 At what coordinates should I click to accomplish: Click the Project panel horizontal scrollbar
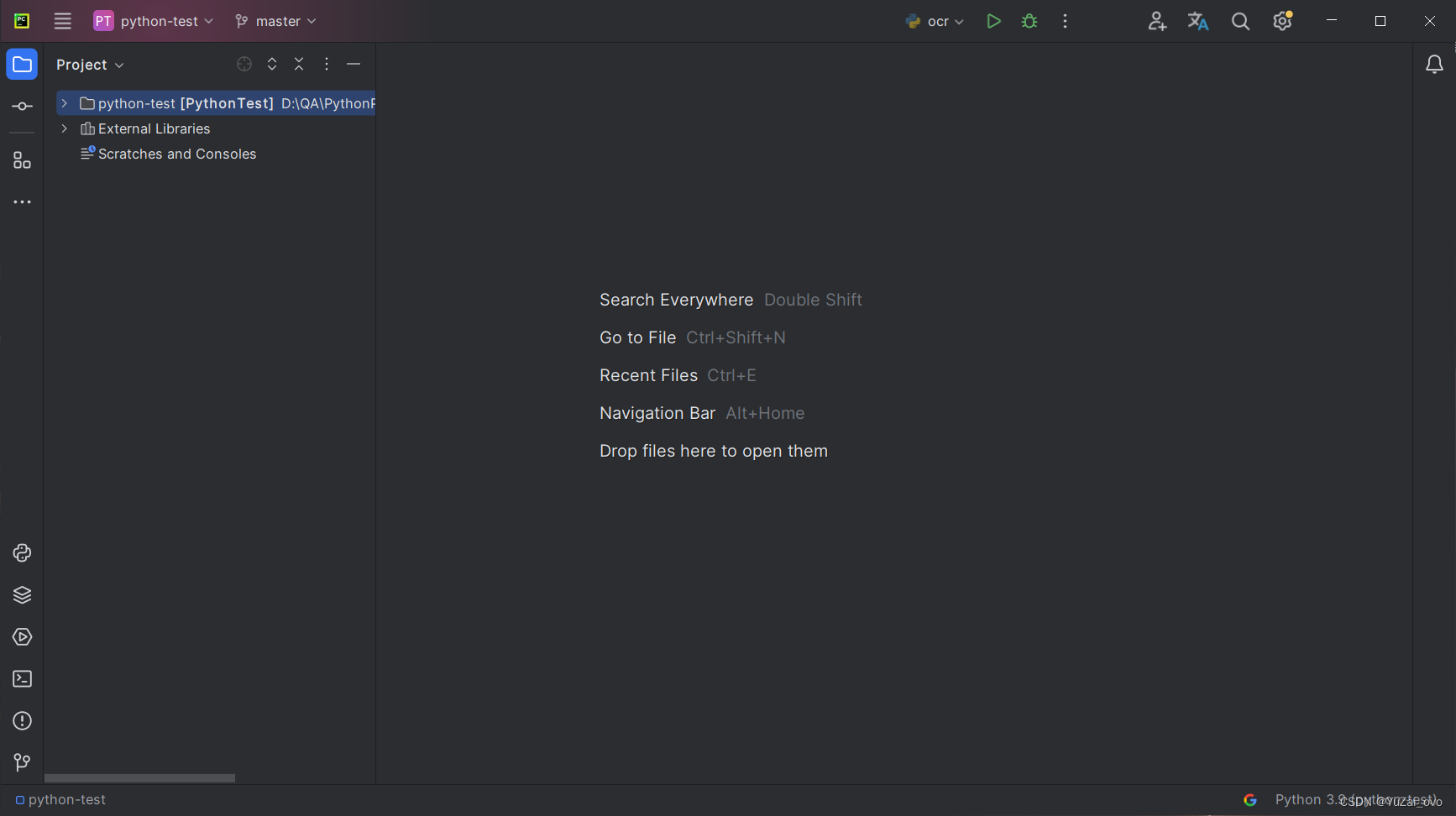point(139,778)
